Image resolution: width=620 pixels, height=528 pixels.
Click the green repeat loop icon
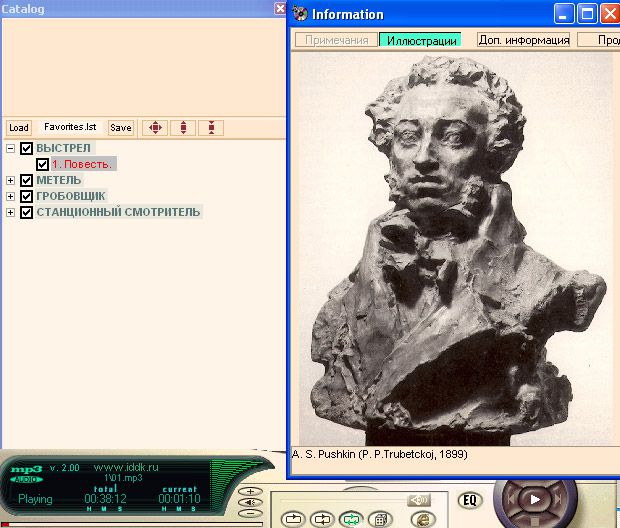350,519
